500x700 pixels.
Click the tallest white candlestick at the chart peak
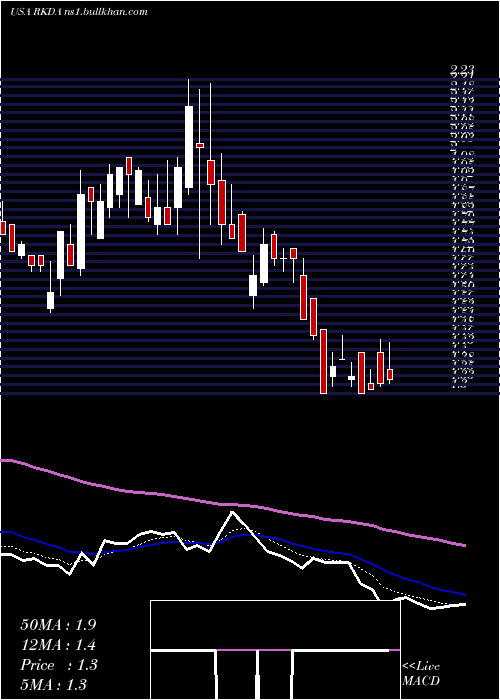189,146
